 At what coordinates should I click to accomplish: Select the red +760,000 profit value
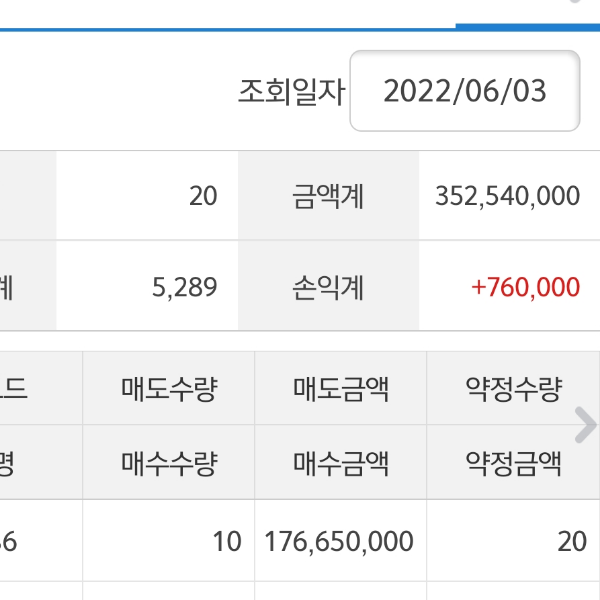pos(525,287)
